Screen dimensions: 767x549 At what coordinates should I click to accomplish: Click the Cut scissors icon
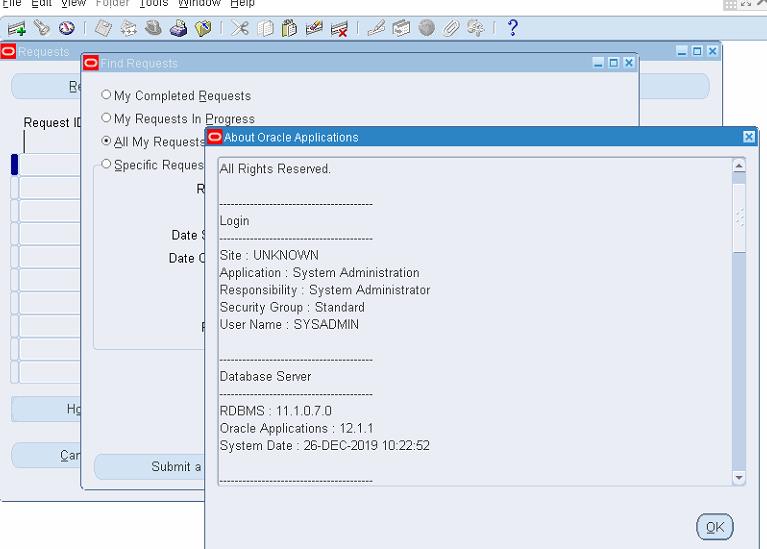pos(240,28)
